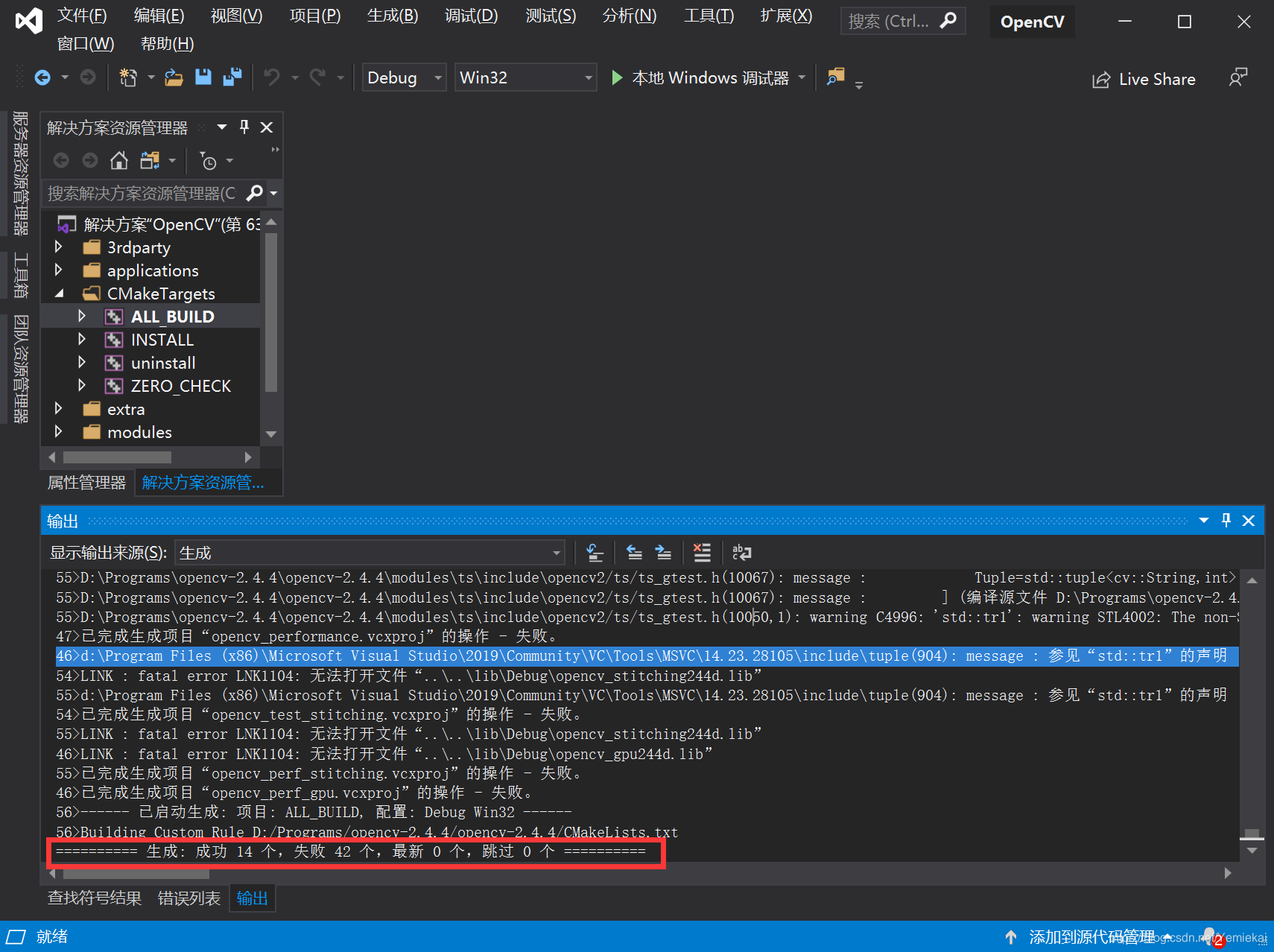This screenshot has height=952, width=1274.
Task: Click the save file icon
Action: tap(203, 77)
